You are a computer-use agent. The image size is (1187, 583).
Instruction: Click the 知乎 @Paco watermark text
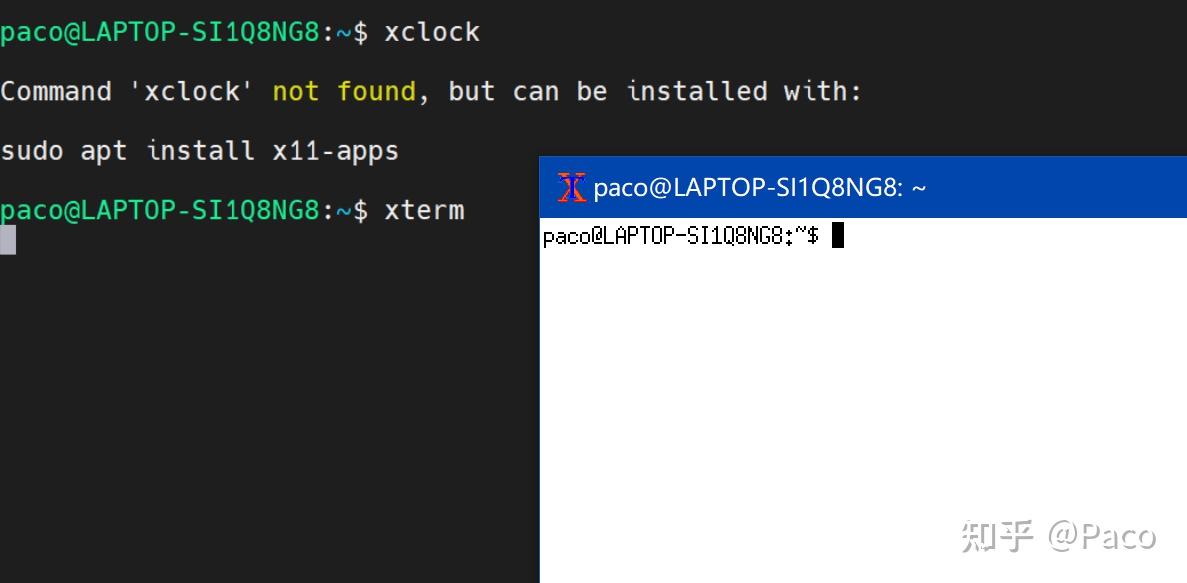pyautogui.click(x=1060, y=536)
